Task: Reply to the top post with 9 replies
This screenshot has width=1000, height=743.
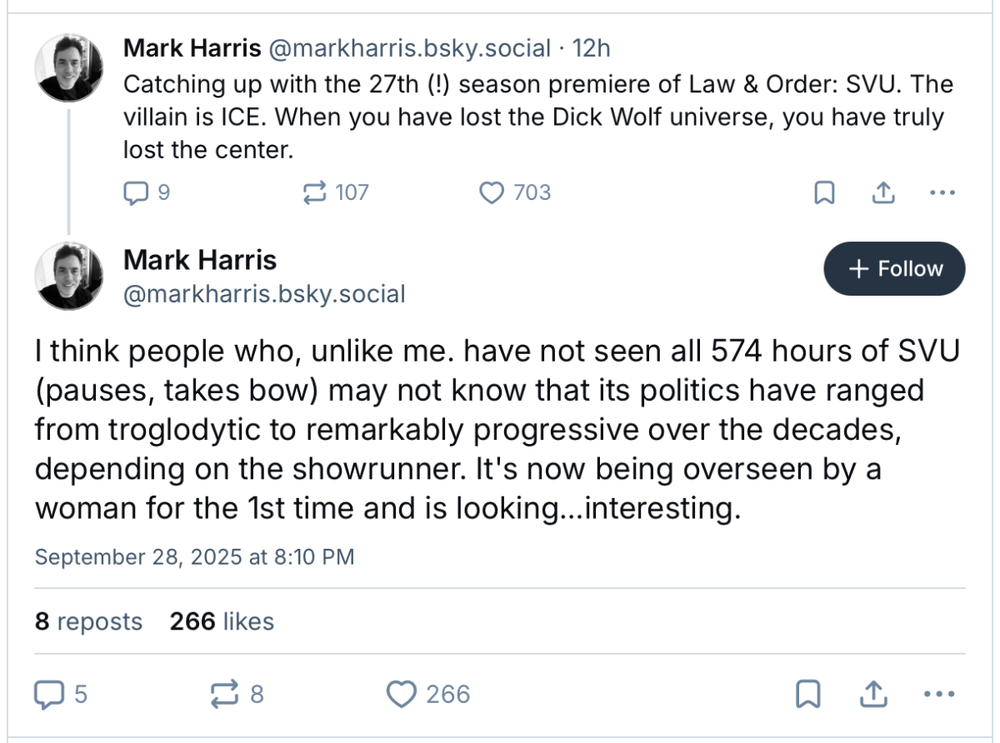Action: click(135, 192)
